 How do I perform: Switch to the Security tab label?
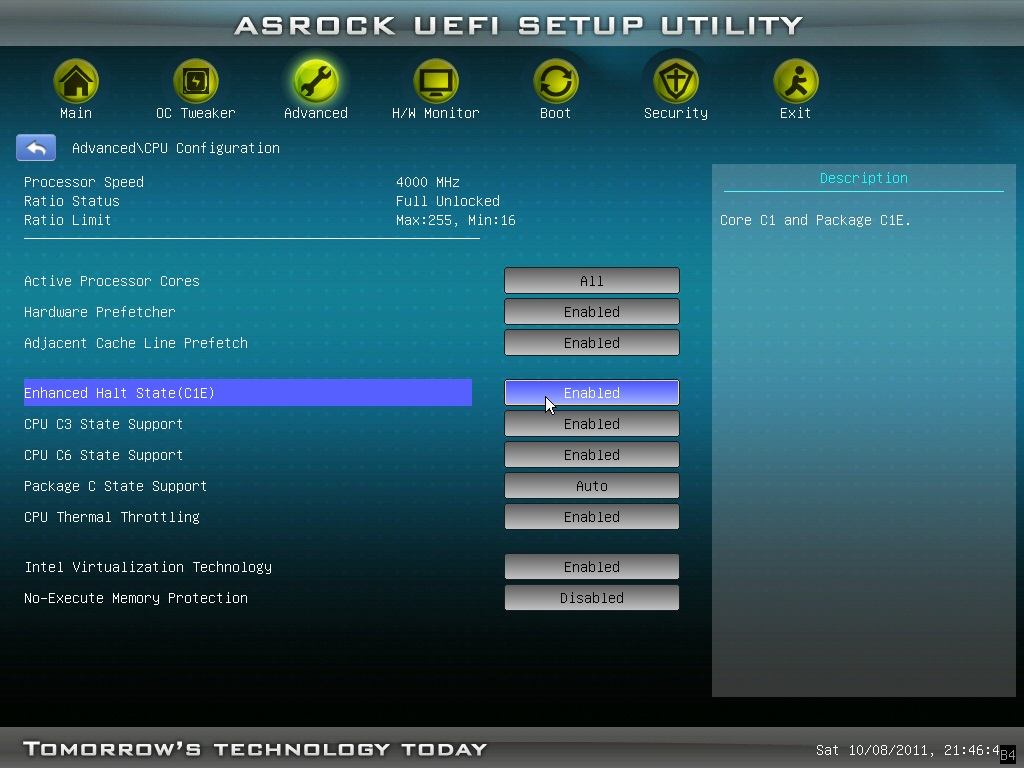tap(676, 113)
